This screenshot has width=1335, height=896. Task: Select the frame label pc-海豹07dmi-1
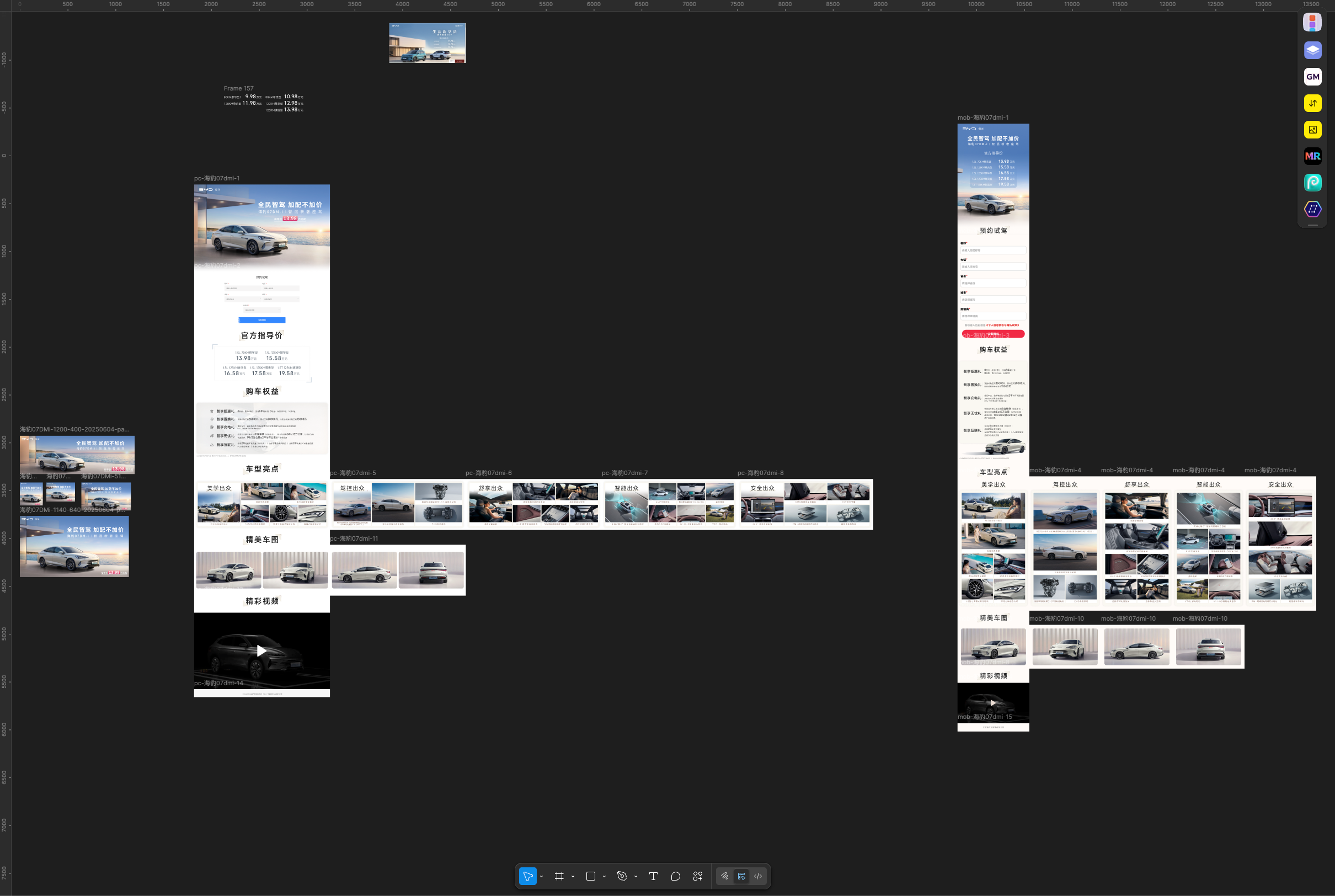[216, 178]
